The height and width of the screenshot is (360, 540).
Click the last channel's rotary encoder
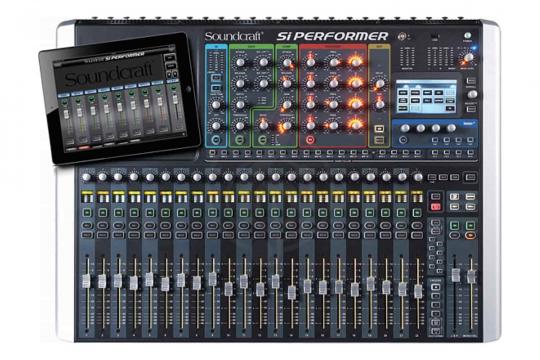[418, 177]
